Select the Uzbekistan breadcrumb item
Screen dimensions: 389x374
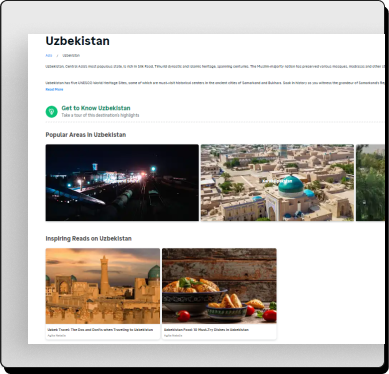point(71,55)
